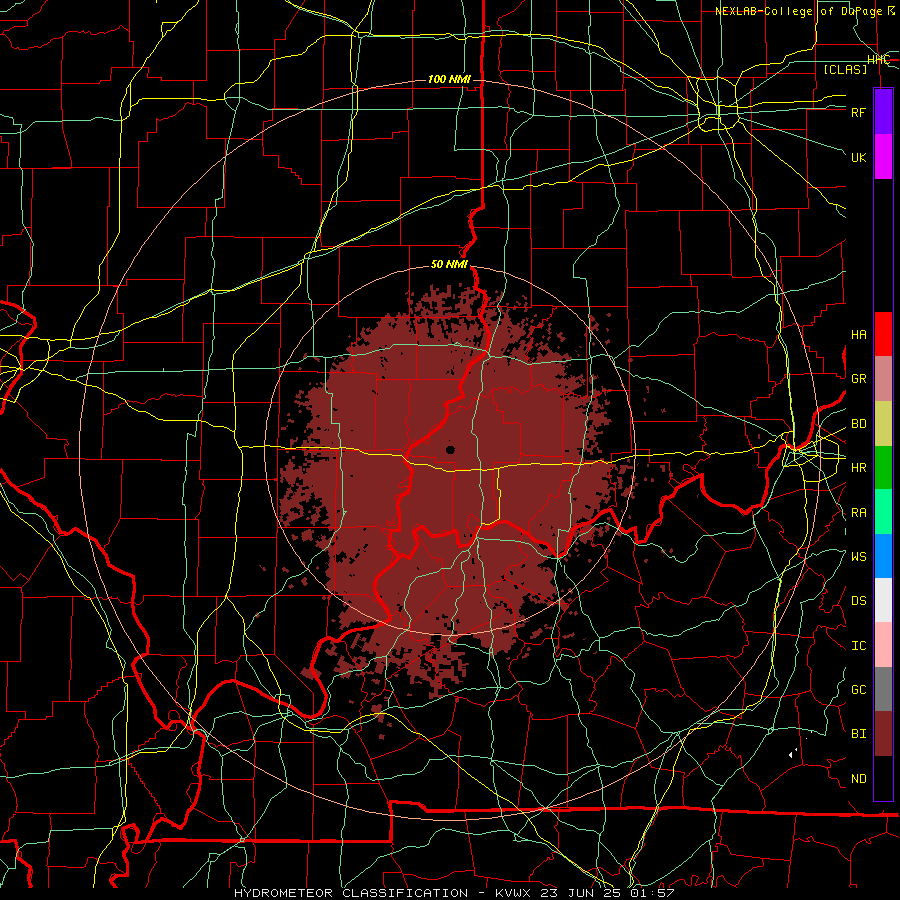Select the dusty pink GR legend swatch

pyautogui.click(x=883, y=379)
